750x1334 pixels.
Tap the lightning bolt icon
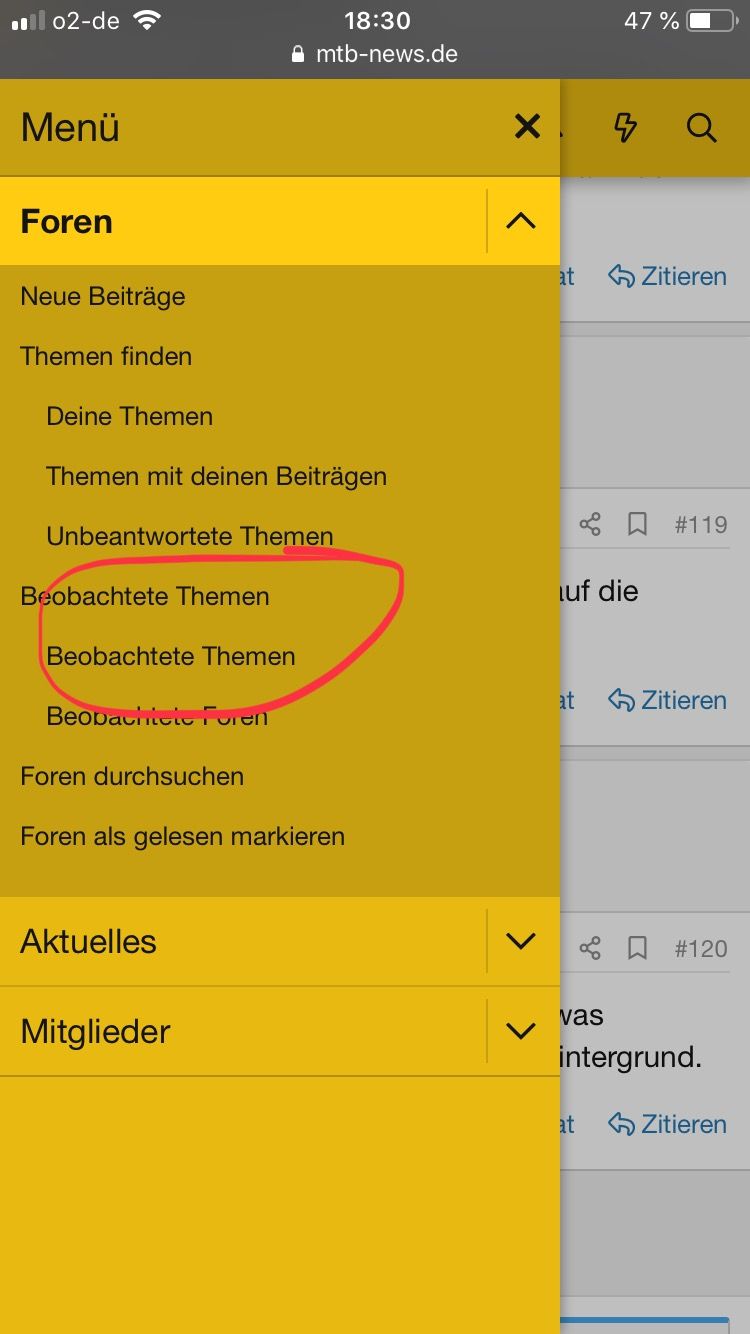625,127
